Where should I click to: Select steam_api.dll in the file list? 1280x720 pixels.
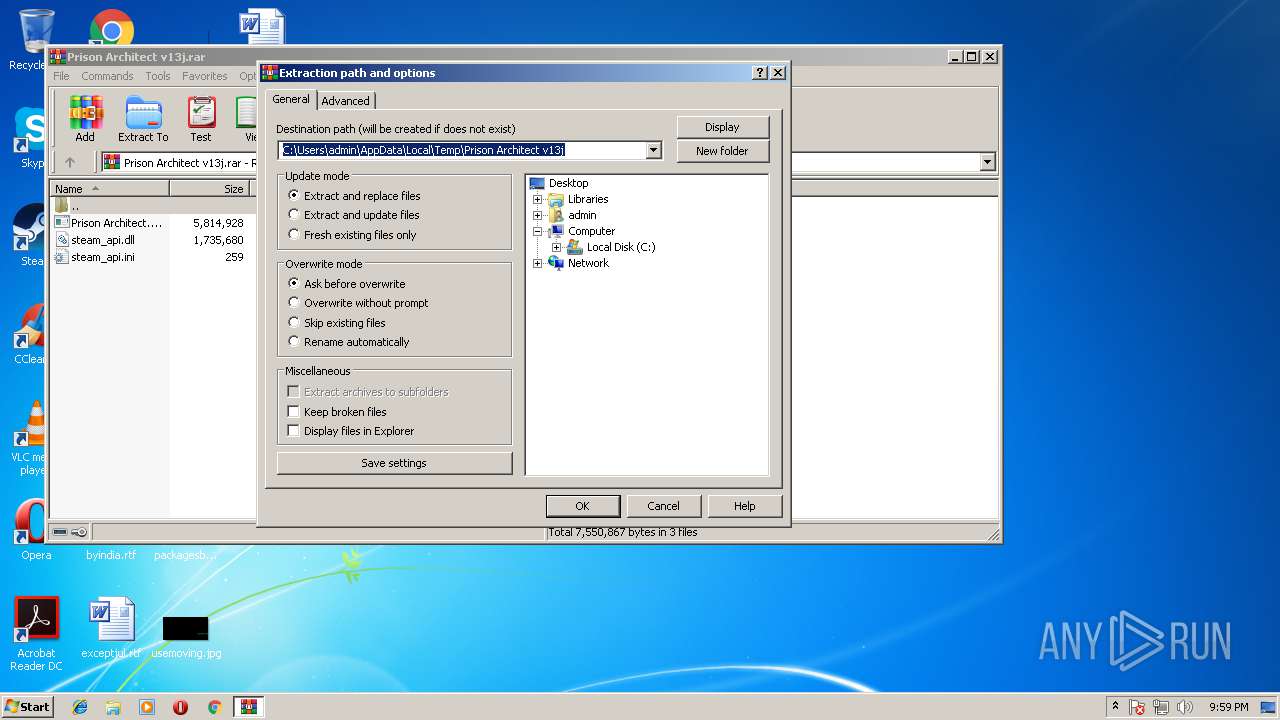[x=102, y=240]
